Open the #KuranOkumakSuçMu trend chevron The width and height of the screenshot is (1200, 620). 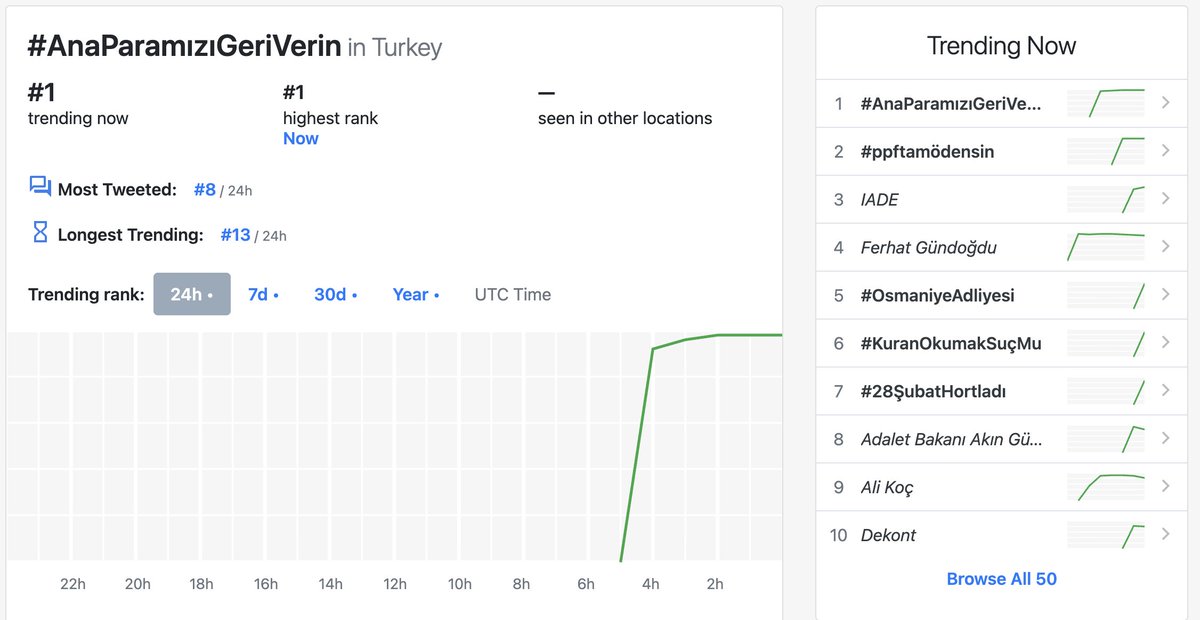(x=1165, y=343)
